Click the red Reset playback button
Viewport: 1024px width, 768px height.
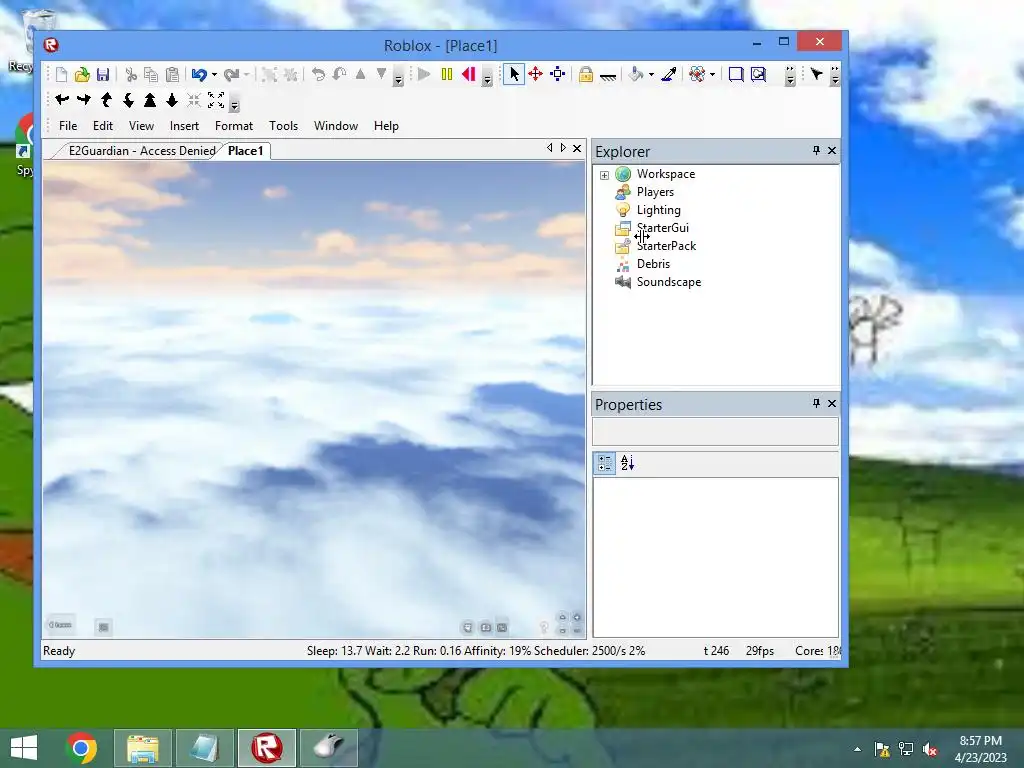click(468, 74)
